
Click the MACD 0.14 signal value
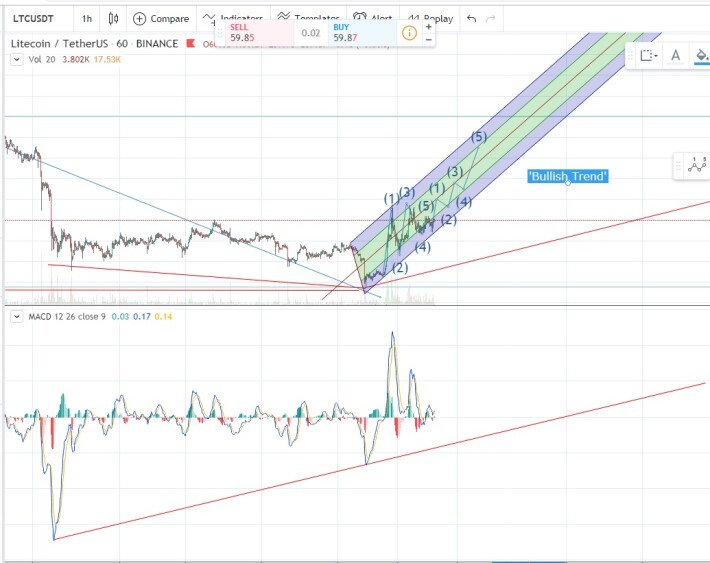coord(163,317)
